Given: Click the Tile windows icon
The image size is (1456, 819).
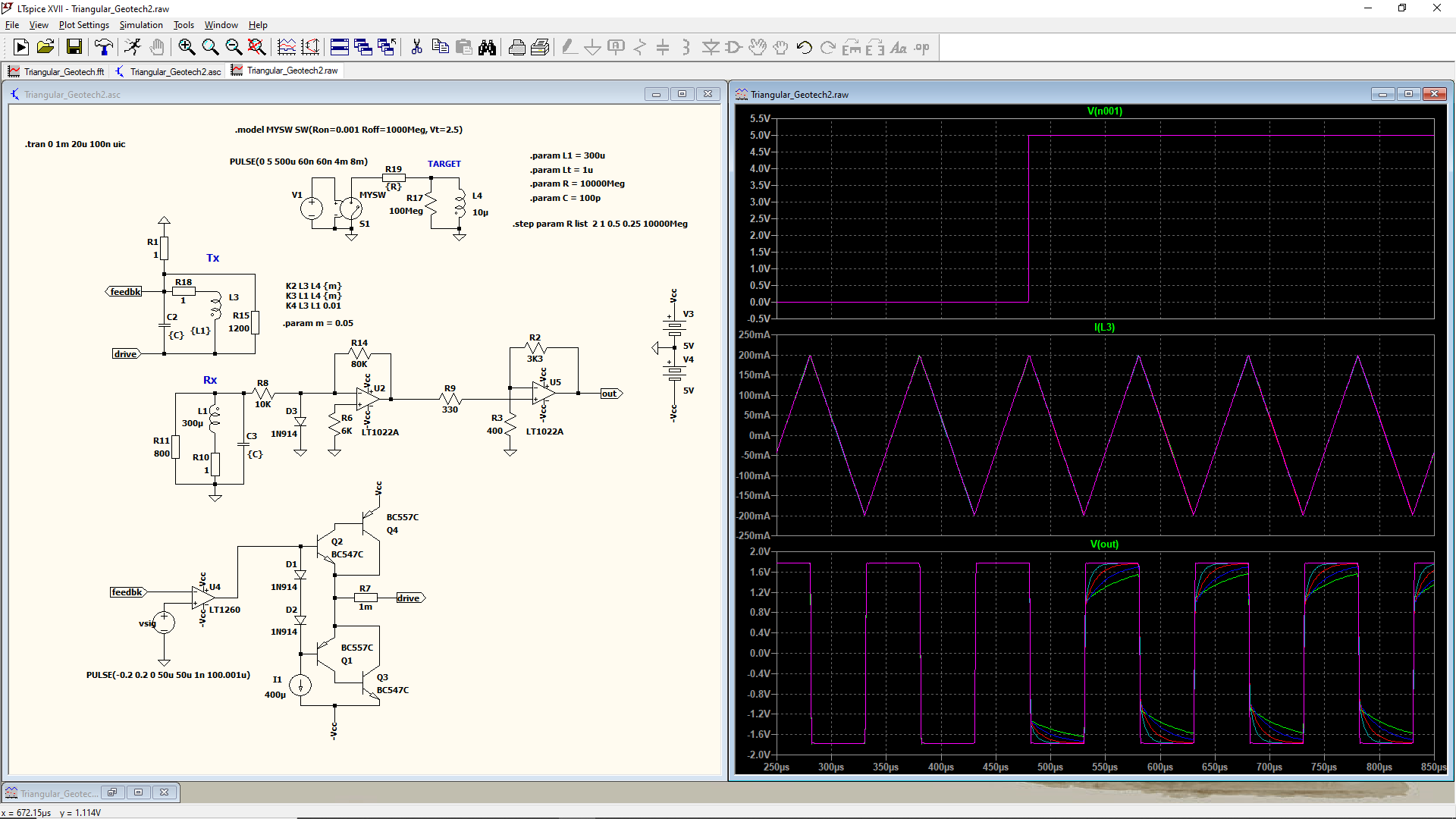Looking at the screenshot, I should (x=340, y=48).
